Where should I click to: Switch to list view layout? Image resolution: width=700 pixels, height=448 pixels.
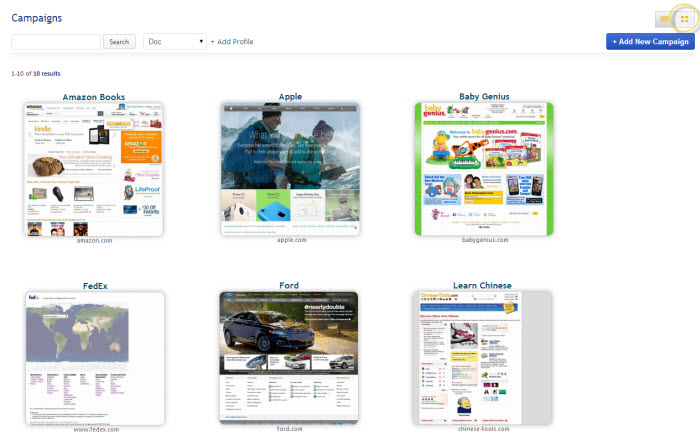(x=664, y=18)
